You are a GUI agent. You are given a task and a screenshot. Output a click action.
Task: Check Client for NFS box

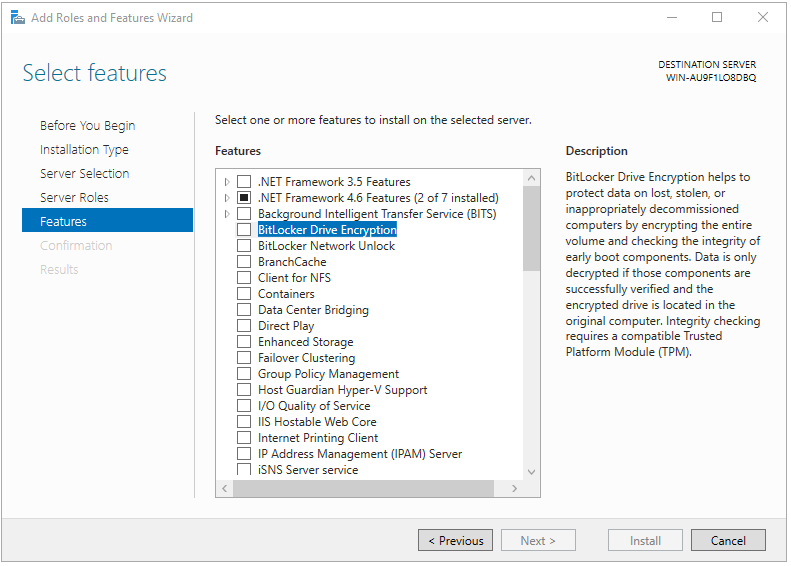coord(244,278)
